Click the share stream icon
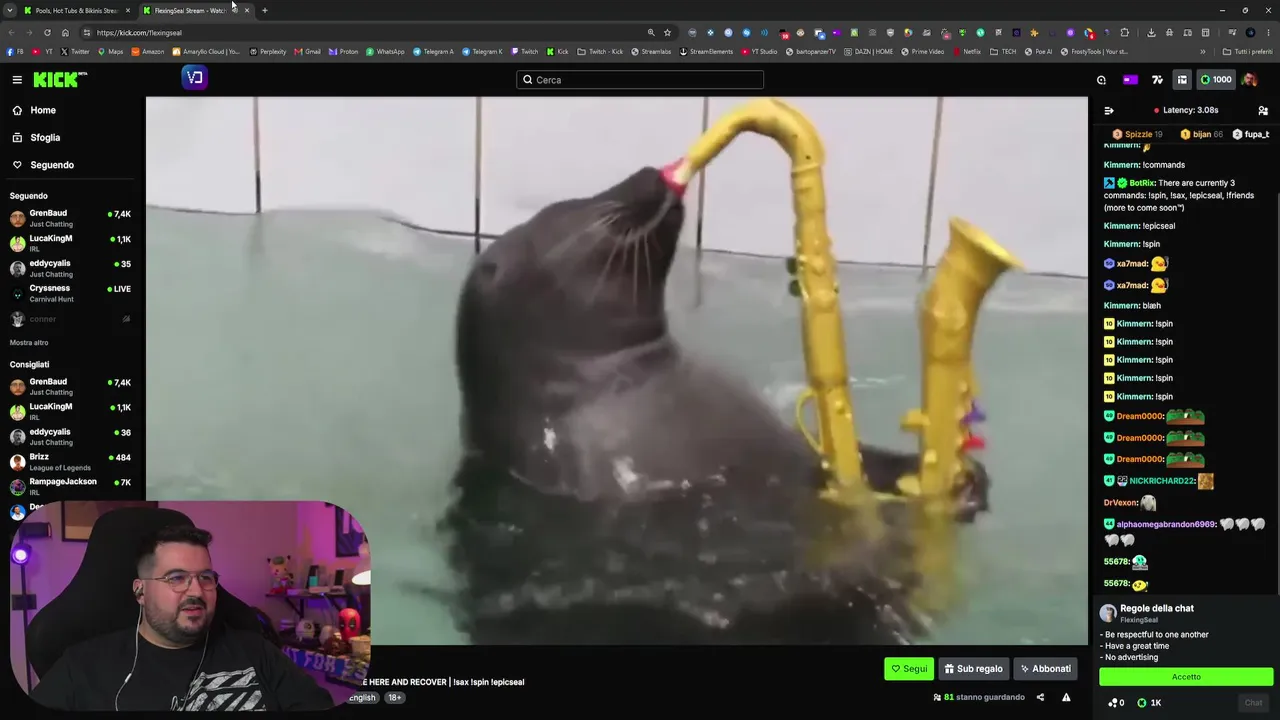Screen dimensions: 1280x720 point(1040,698)
